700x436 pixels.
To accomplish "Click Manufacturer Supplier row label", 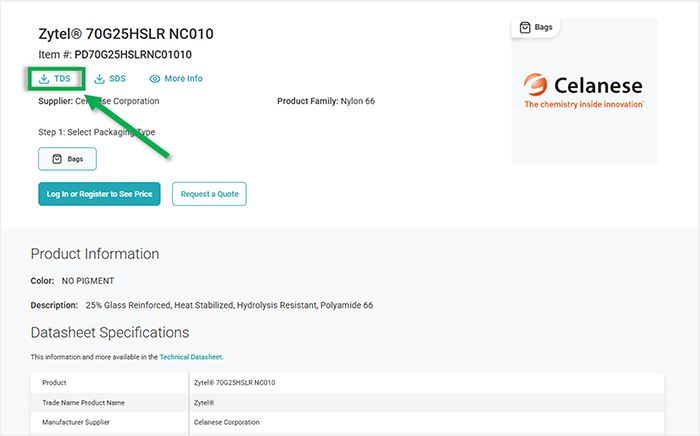I will 76,422.
